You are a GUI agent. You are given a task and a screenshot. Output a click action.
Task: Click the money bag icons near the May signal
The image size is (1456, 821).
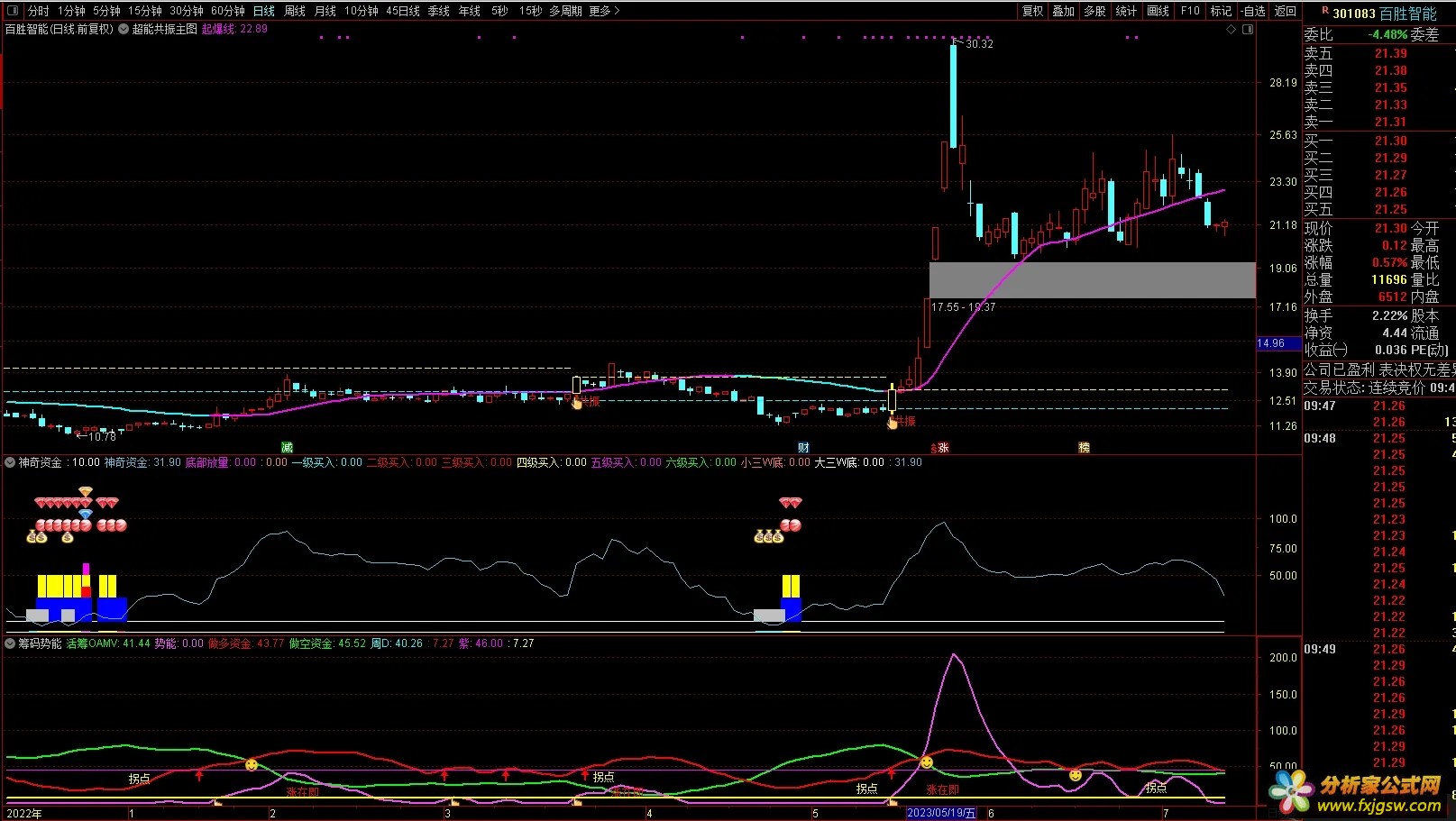[769, 536]
